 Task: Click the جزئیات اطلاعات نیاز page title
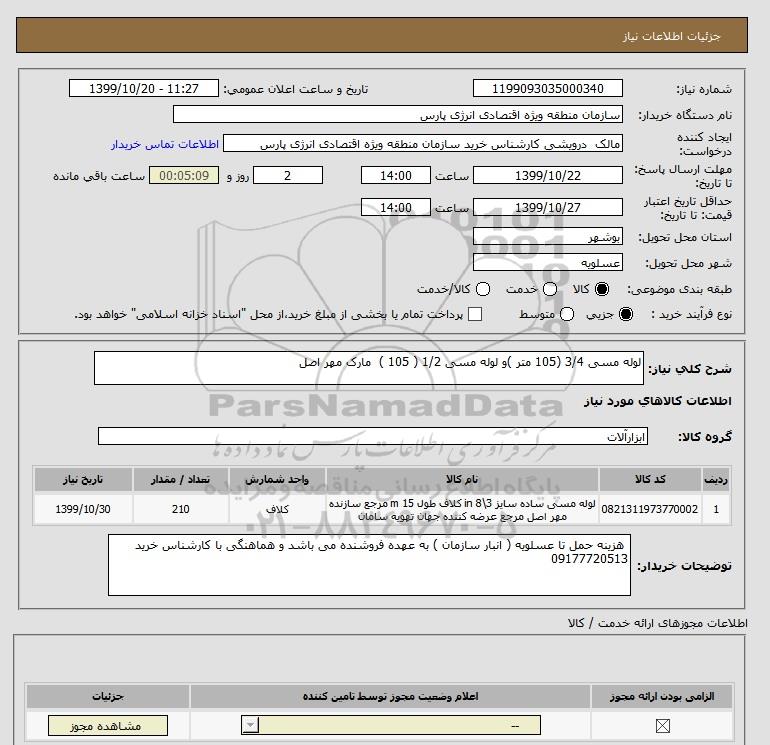(671, 36)
